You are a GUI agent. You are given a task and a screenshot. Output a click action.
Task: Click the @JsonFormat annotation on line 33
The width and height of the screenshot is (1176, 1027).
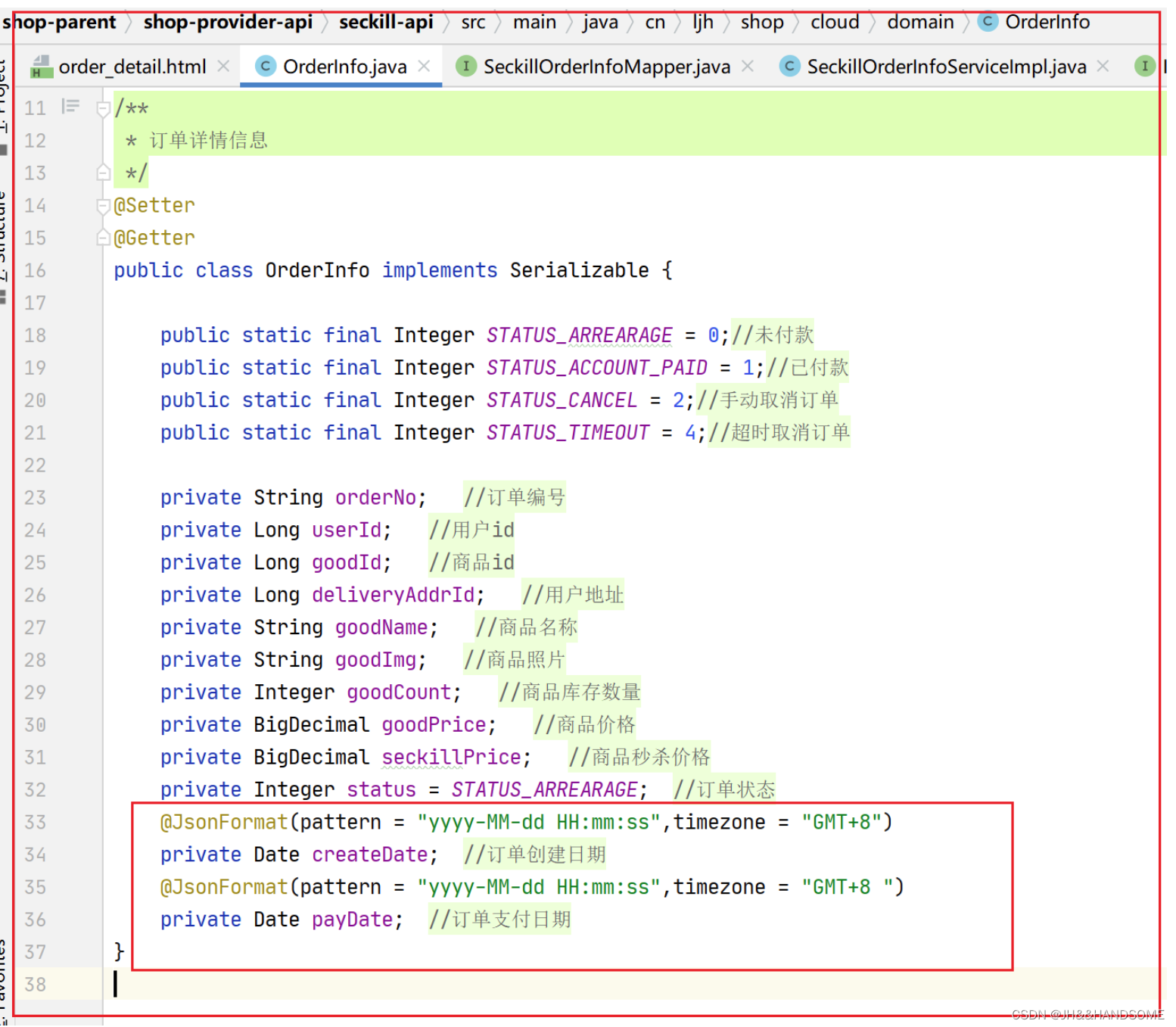tap(224, 823)
